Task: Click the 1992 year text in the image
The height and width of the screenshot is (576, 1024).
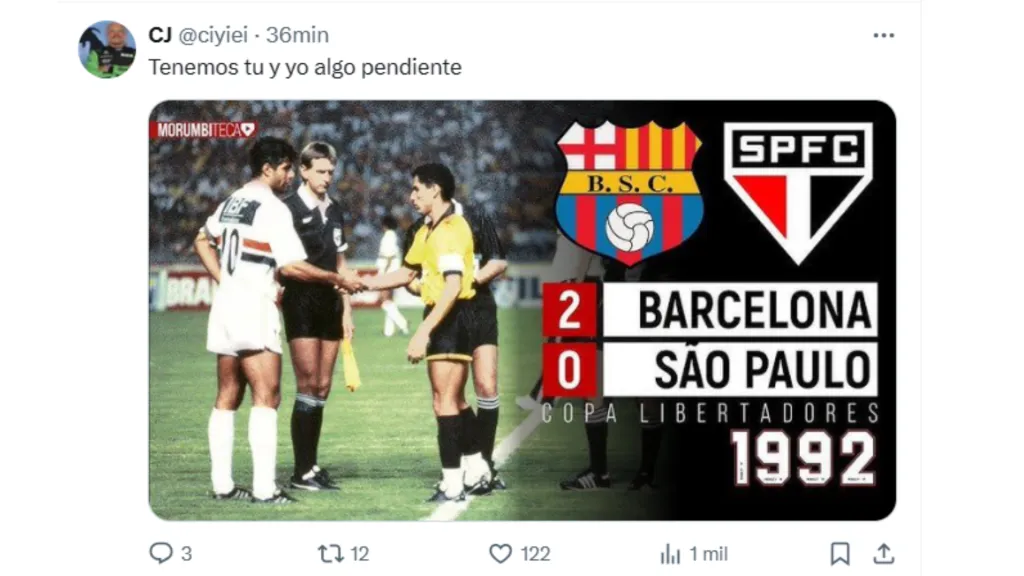Action: point(802,458)
